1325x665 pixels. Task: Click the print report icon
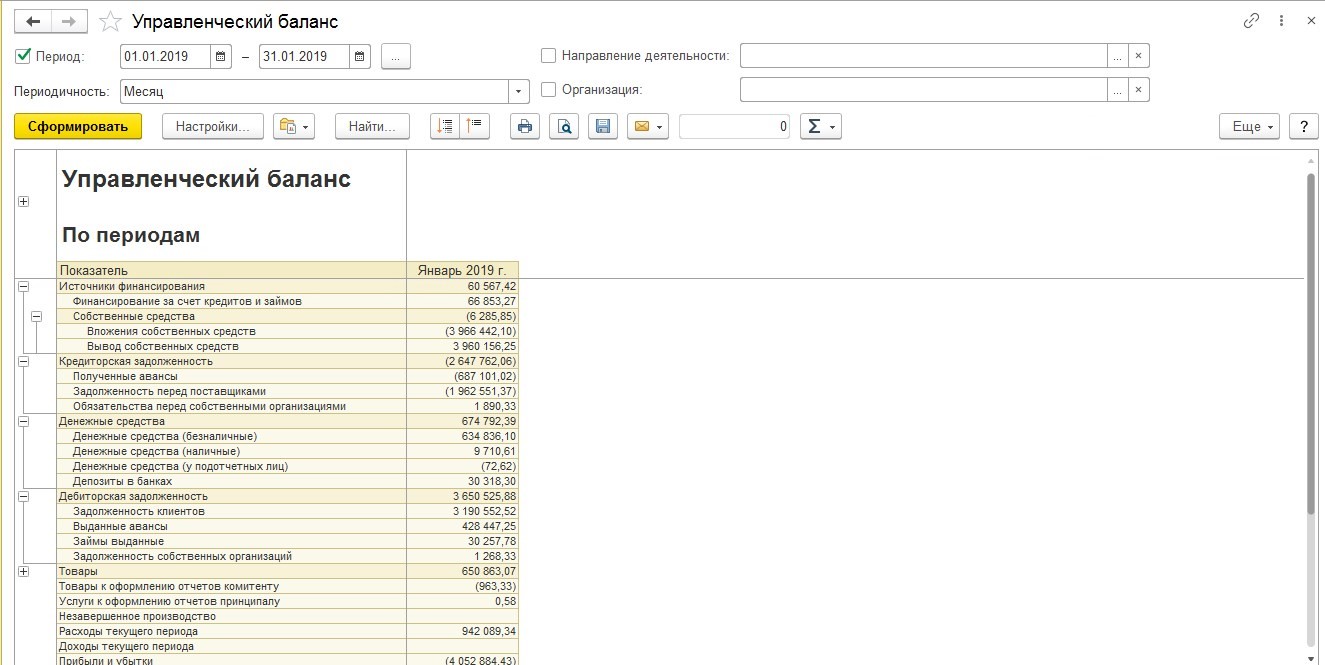click(x=525, y=126)
